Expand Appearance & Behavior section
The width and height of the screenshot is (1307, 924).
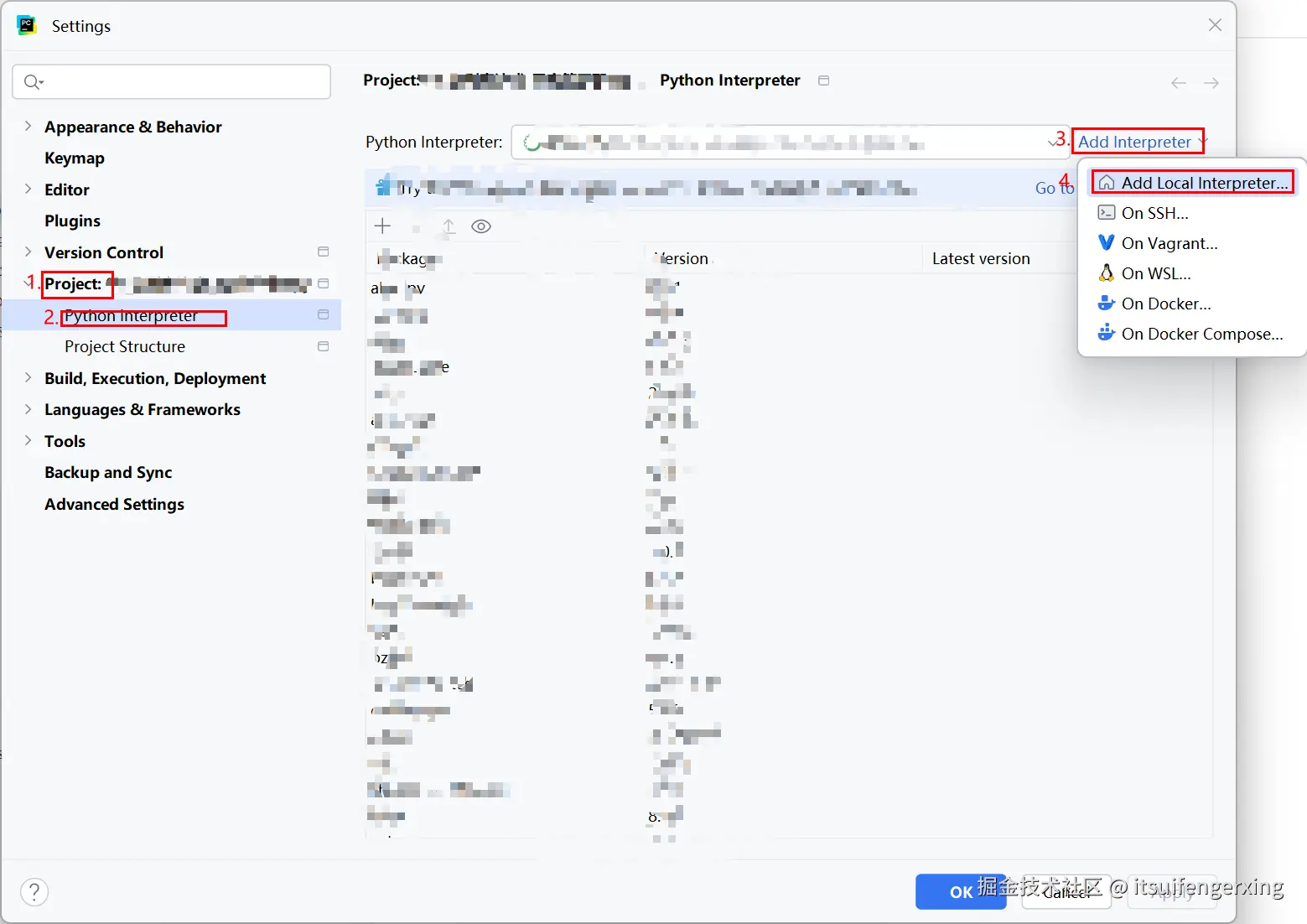coord(28,126)
